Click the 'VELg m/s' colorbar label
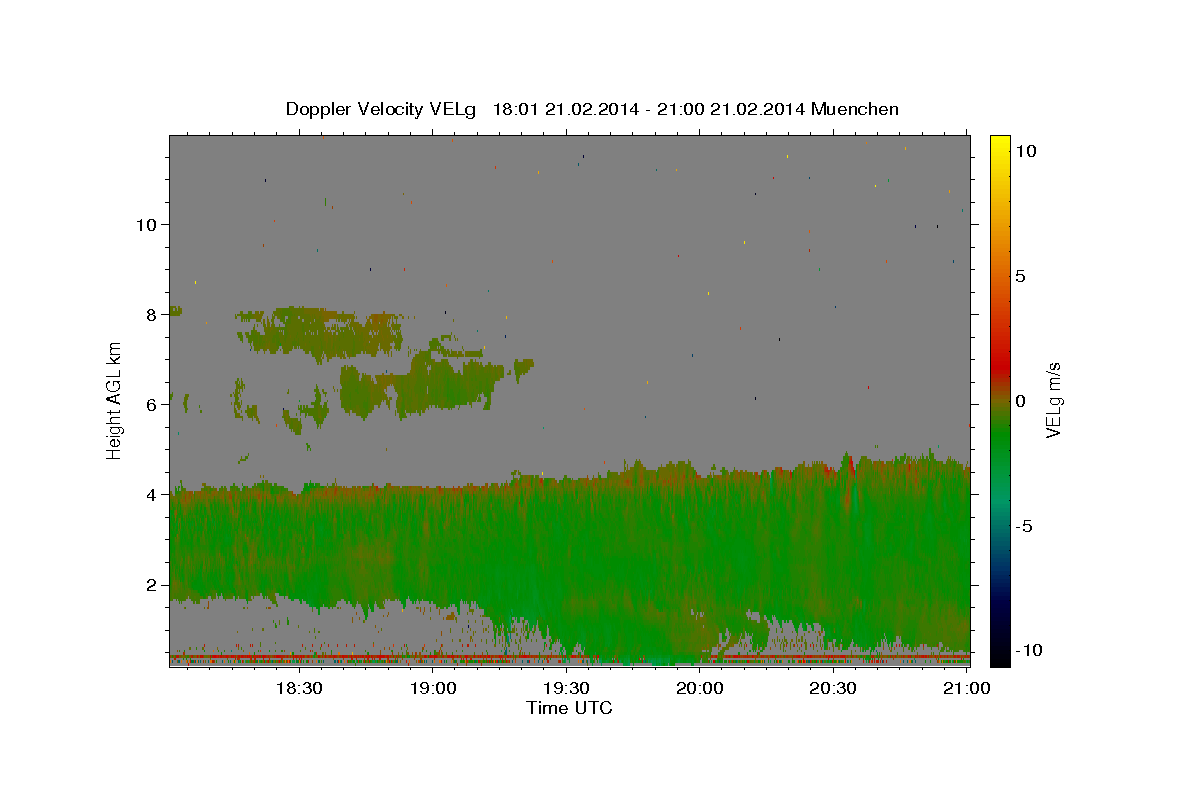The height and width of the screenshot is (800, 1200). click(1053, 401)
